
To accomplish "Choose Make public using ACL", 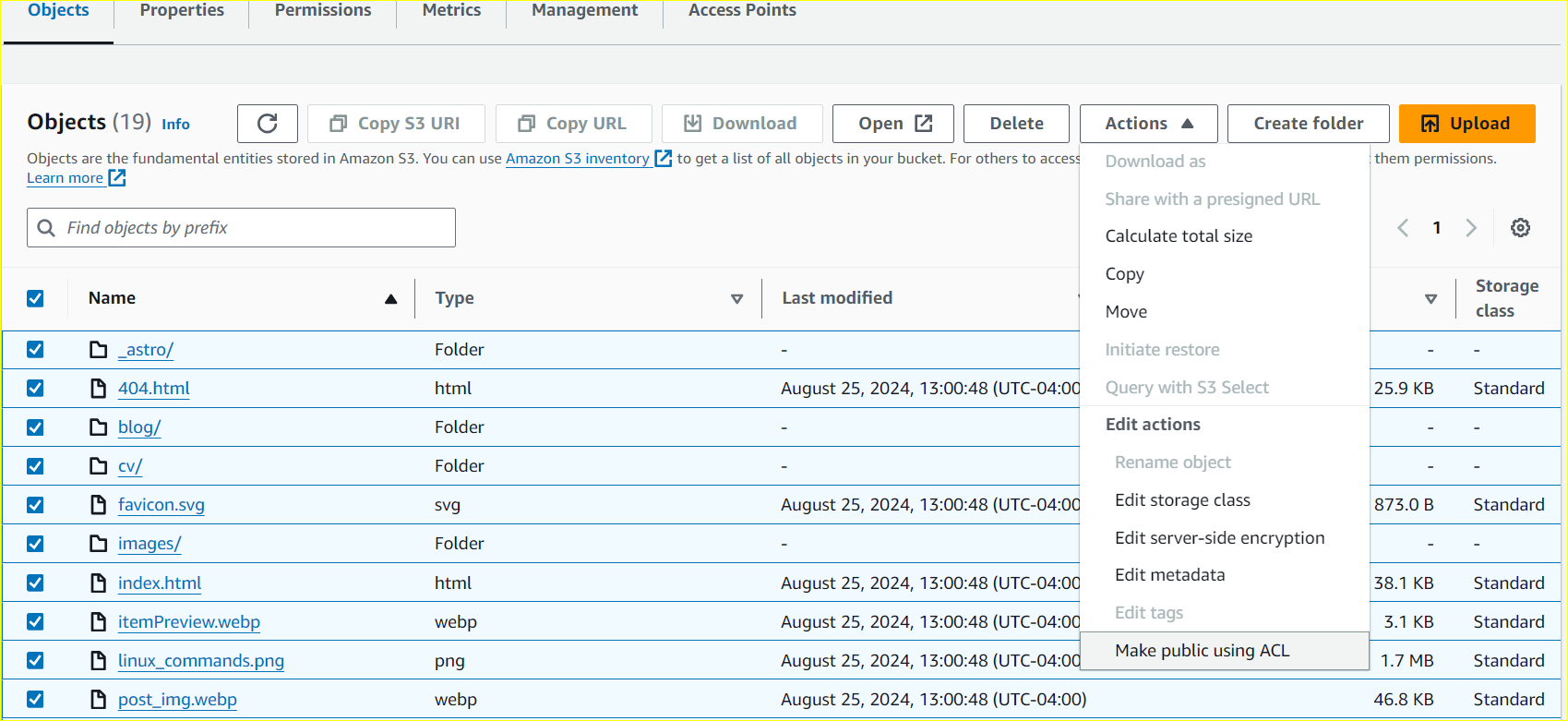I will coord(1202,651).
